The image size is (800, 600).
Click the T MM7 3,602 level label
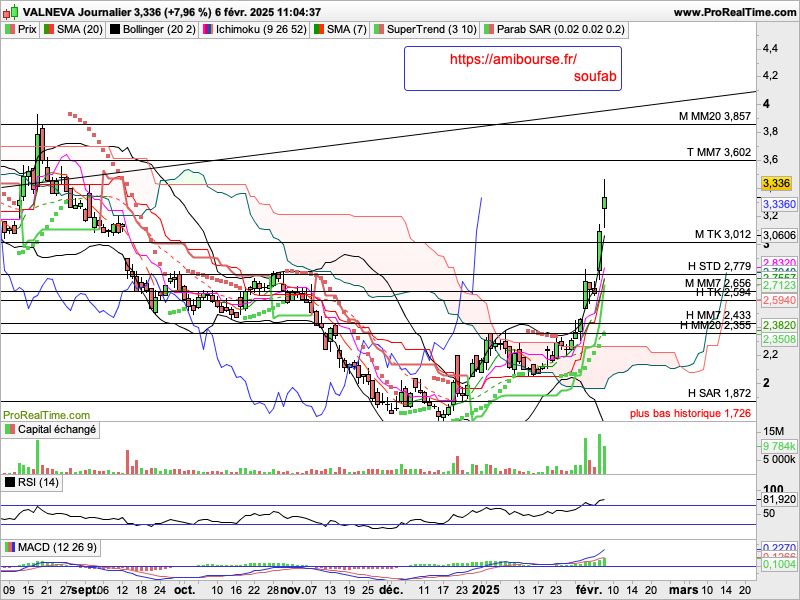coord(719,152)
